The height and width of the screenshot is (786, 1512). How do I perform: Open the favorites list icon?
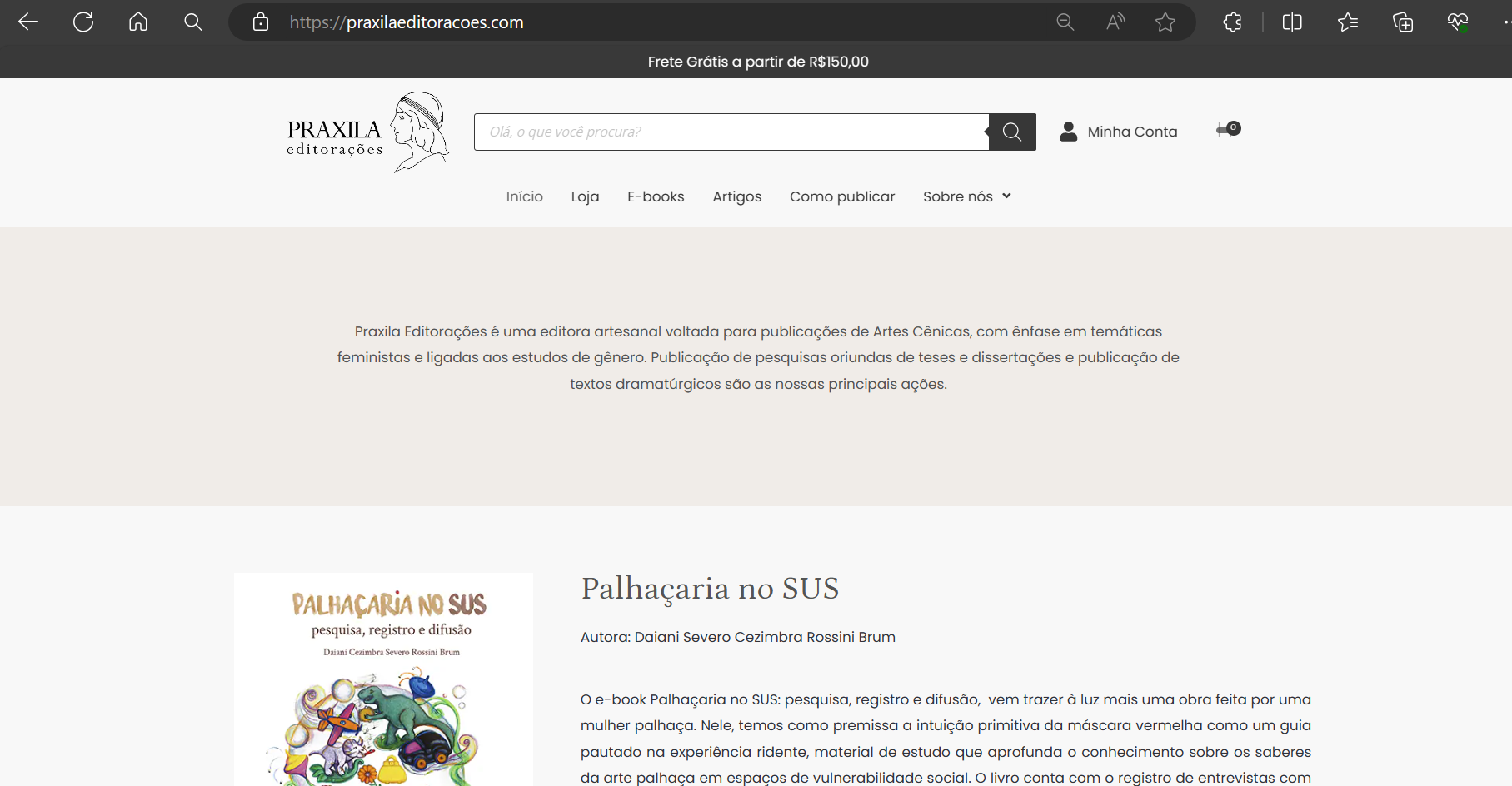tap(1348, 22)
